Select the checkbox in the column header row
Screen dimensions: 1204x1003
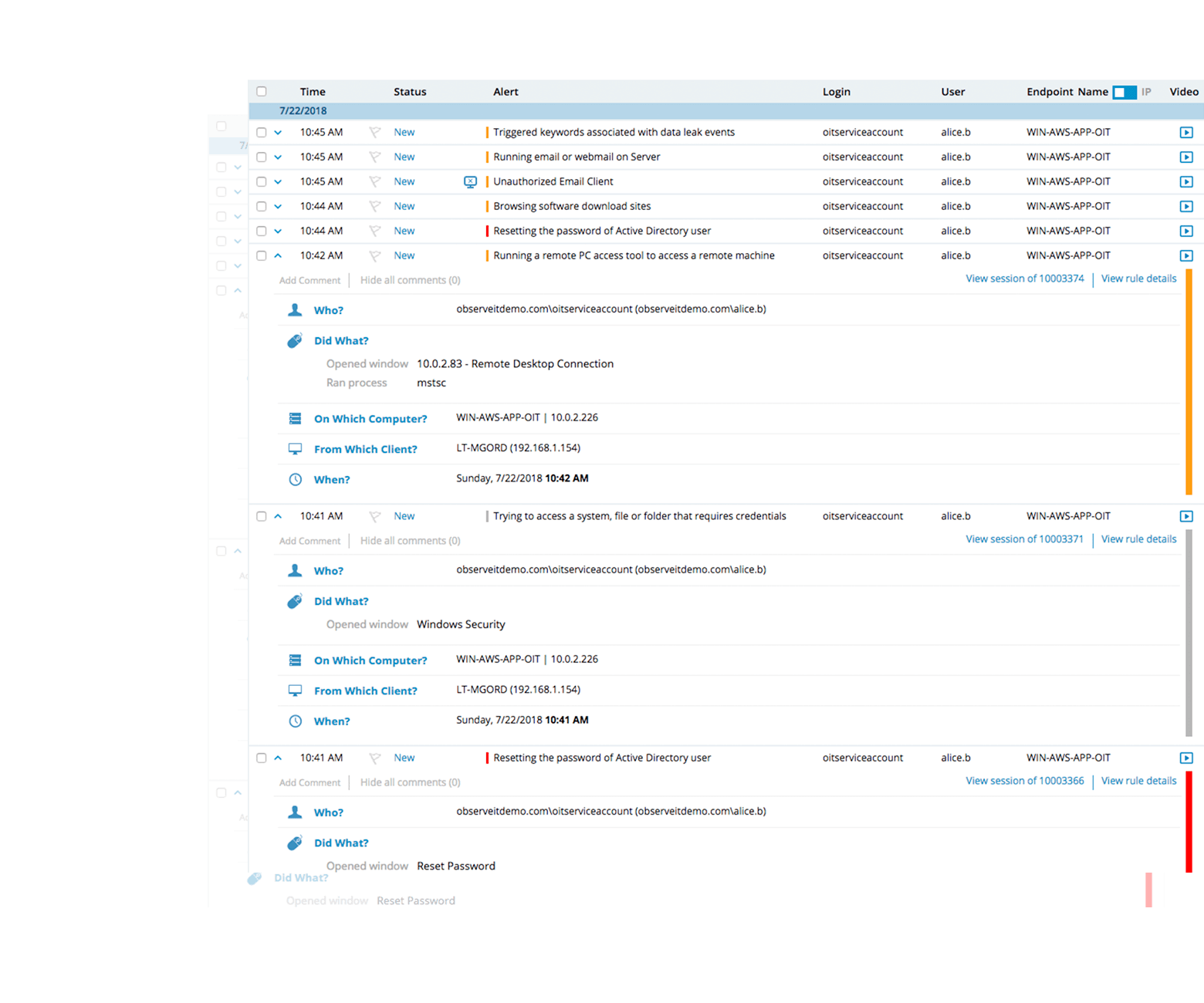261,91
